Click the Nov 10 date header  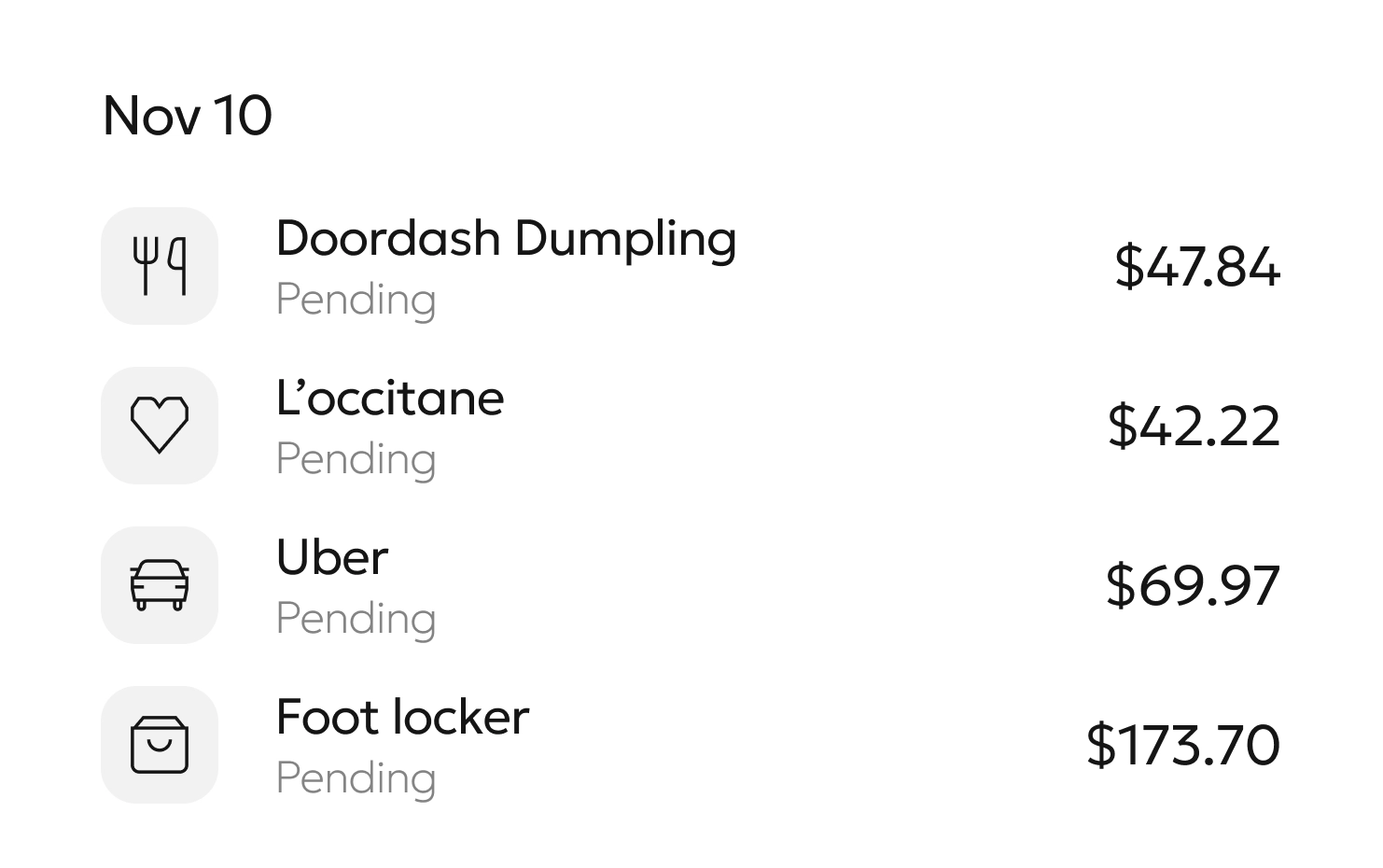[x=188, y=116]
